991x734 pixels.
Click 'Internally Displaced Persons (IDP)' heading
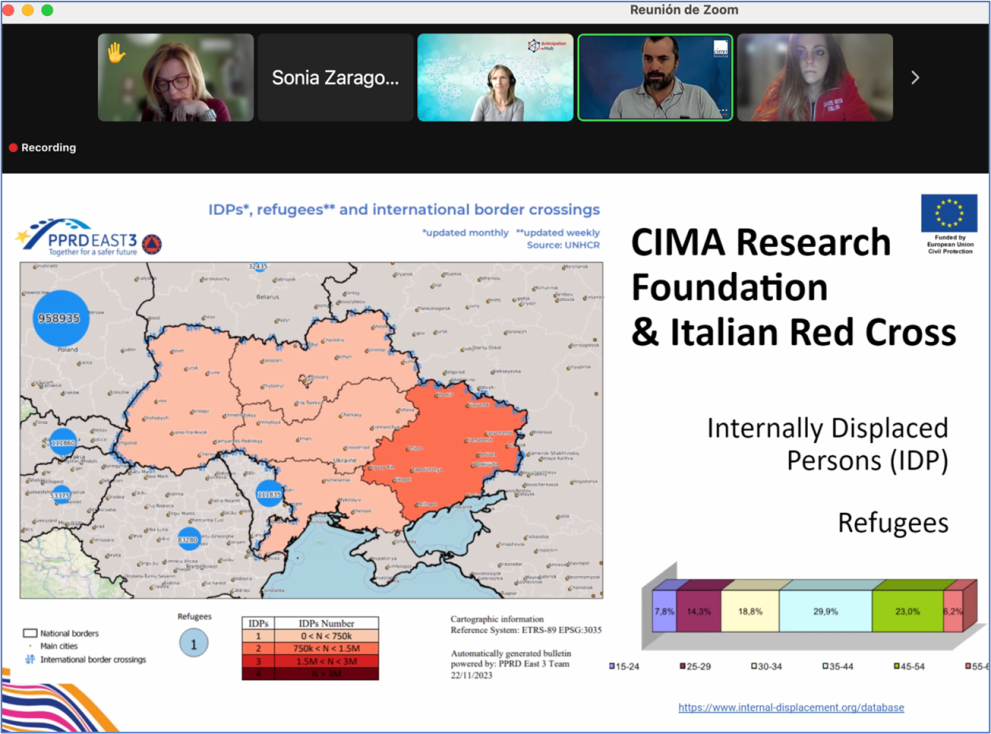point(827,444)
